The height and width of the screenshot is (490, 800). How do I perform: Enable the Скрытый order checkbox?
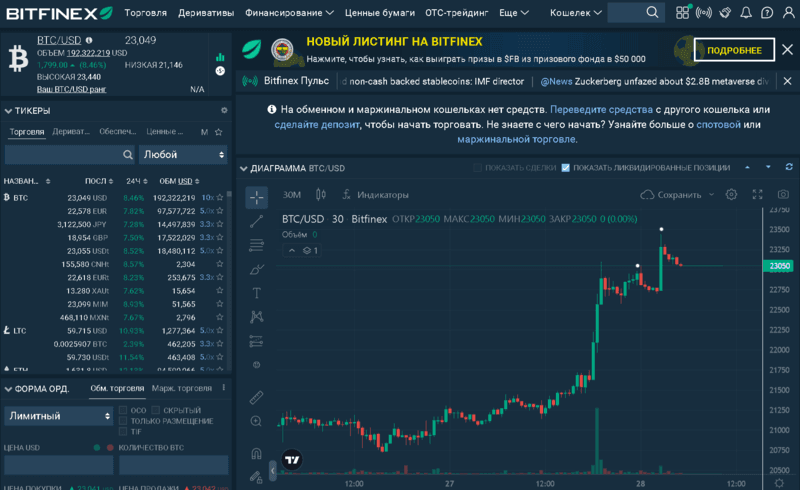(x=156, y=410)
